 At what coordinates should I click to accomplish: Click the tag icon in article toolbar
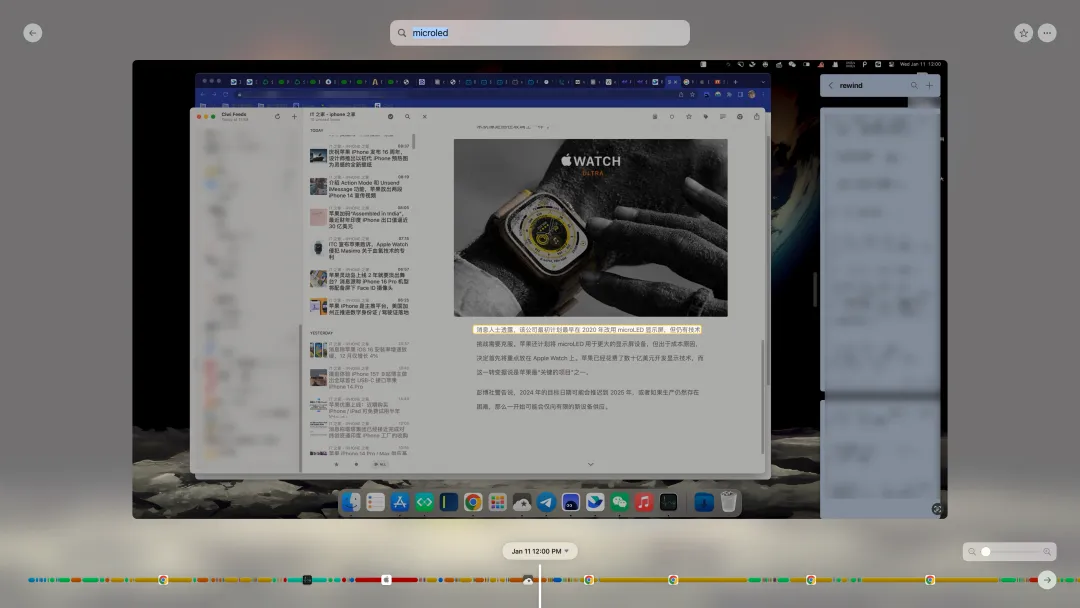click(x=705, y=116)
